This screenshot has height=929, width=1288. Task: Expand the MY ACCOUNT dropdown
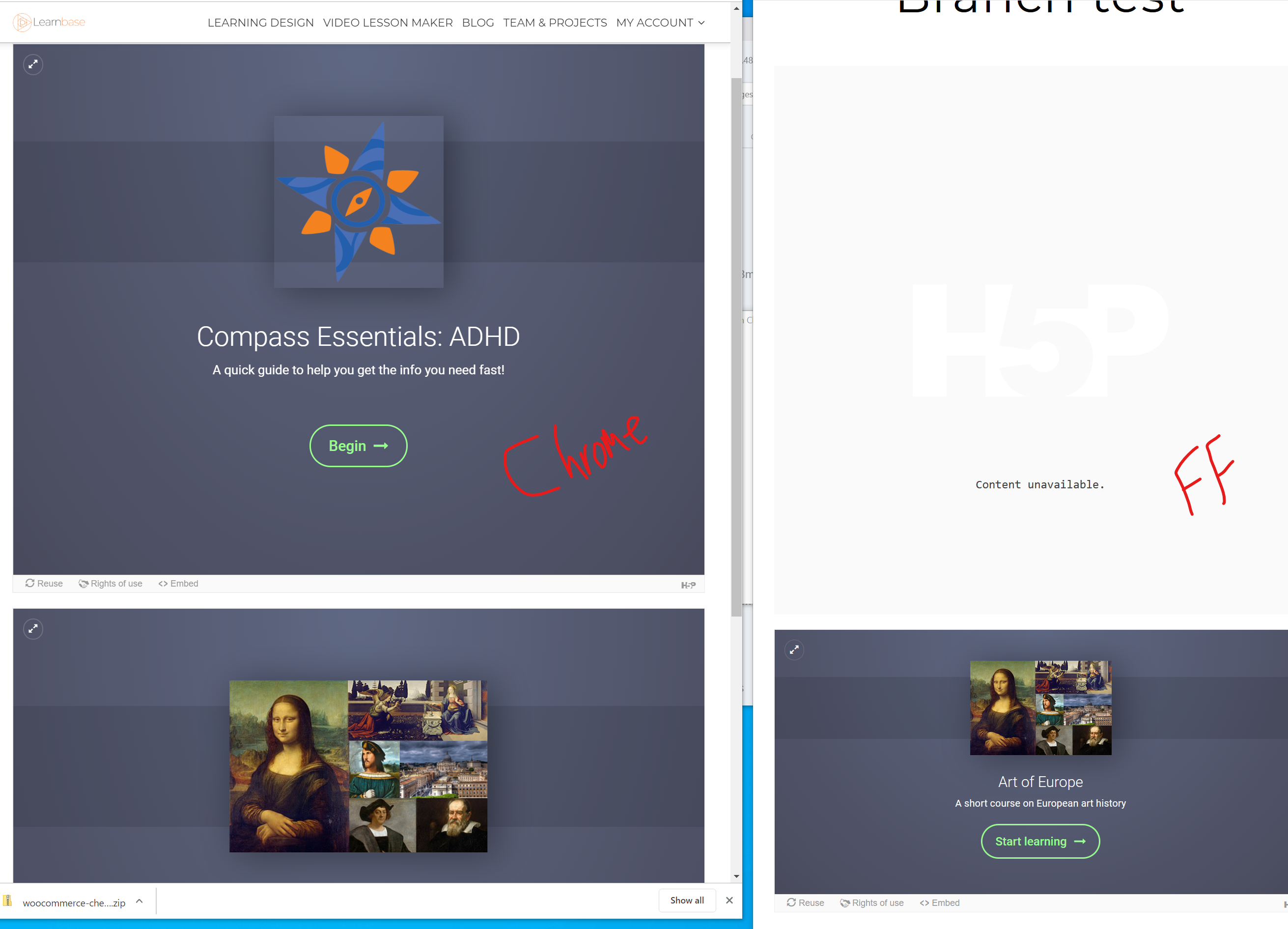pyautogui.click(x=661, y=23)
